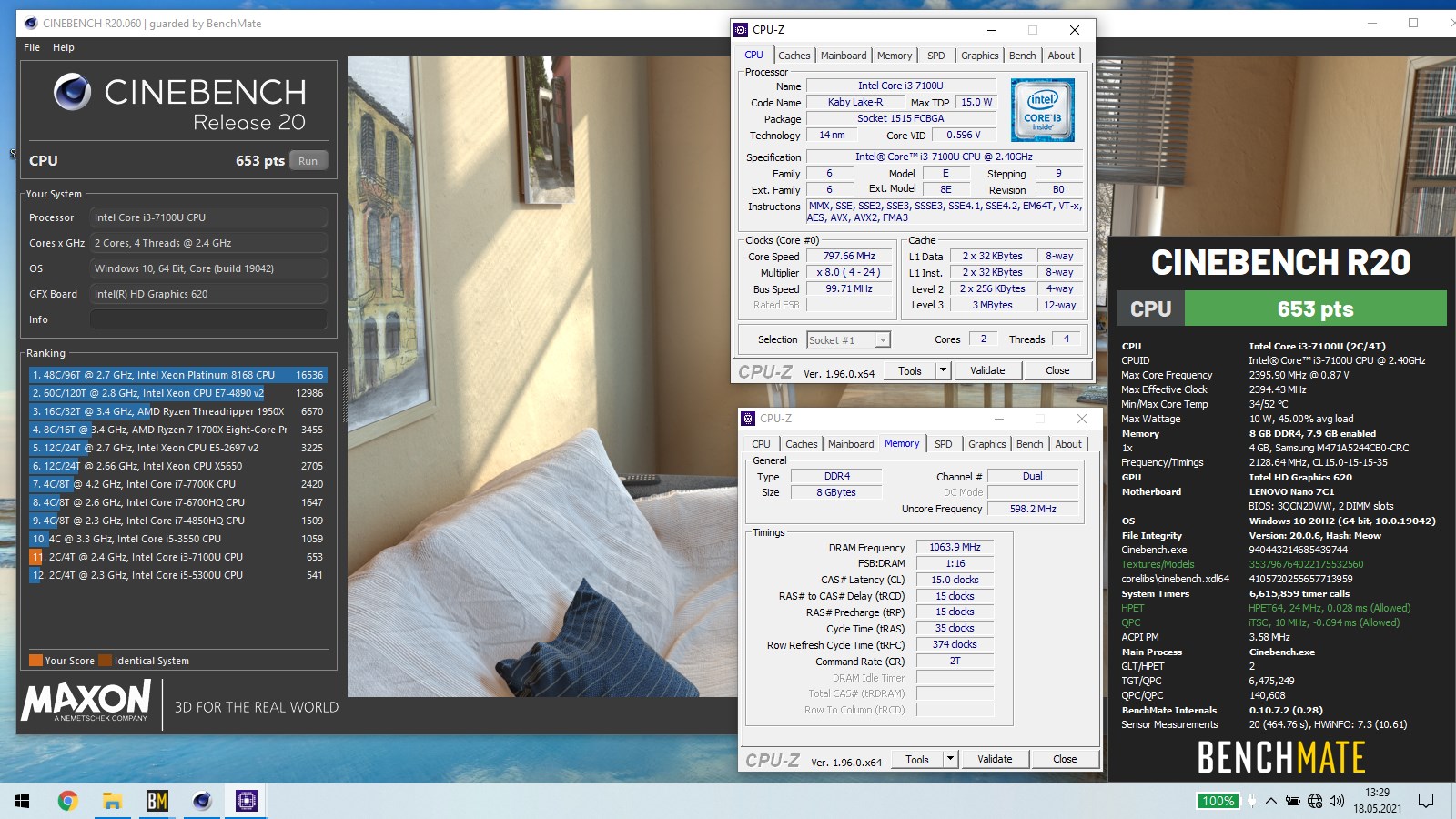Click Close button in lower CPU-Z
Viewport: 1456px width, 819px height.
click(1065, 759)
